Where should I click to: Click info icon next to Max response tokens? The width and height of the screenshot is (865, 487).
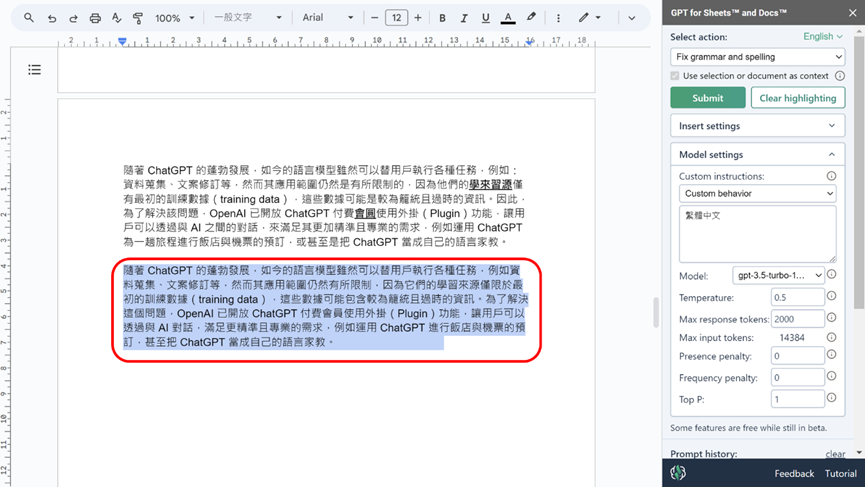point(831,318)
